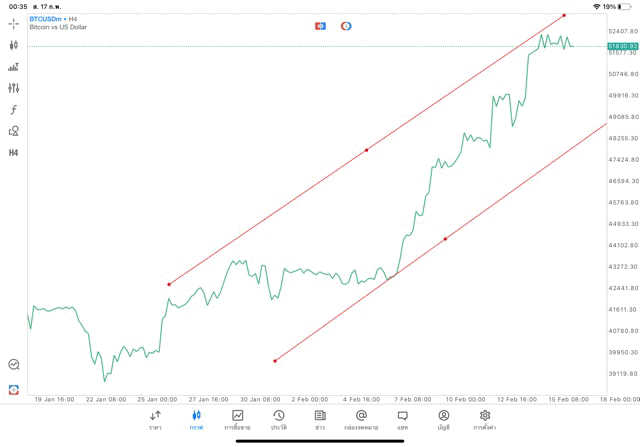Switch to the ราคา quotes tab
The width and height of the screenshot is (640, 447).
[x=155, y=419]
